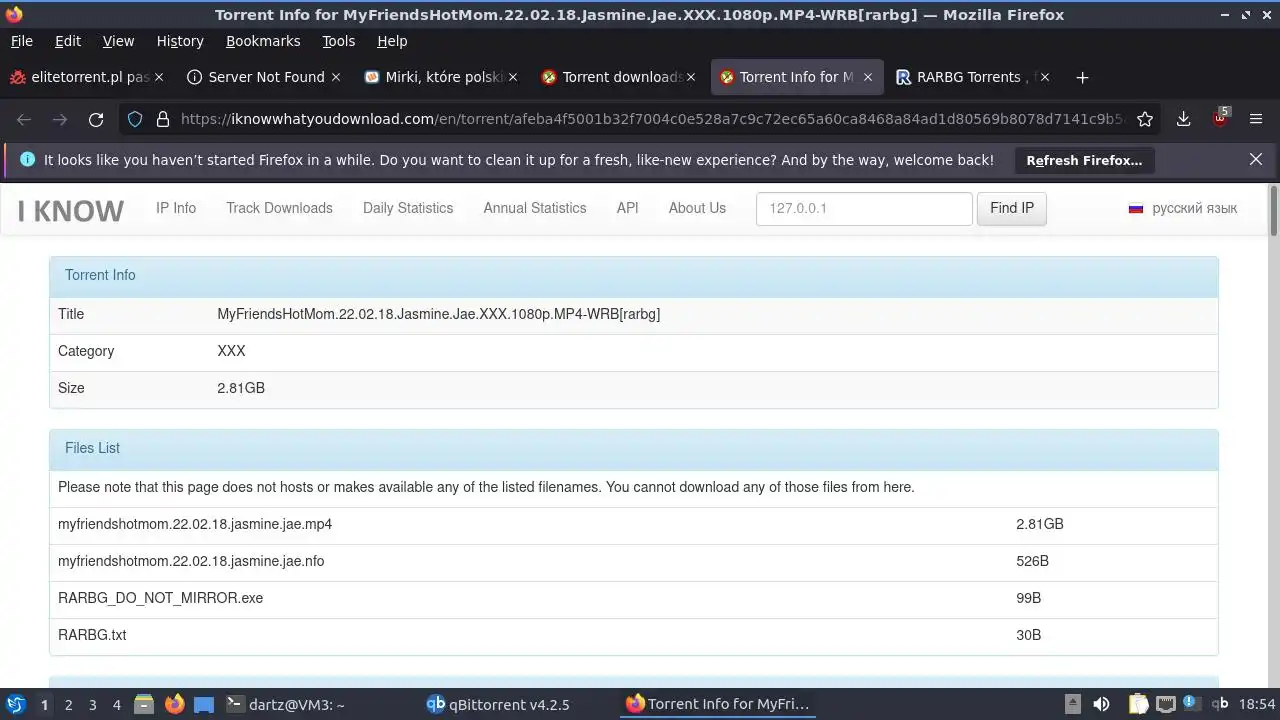
Task: Dismiss the Refresh Firefox notification bar
Action: (x=1256, y=159)
